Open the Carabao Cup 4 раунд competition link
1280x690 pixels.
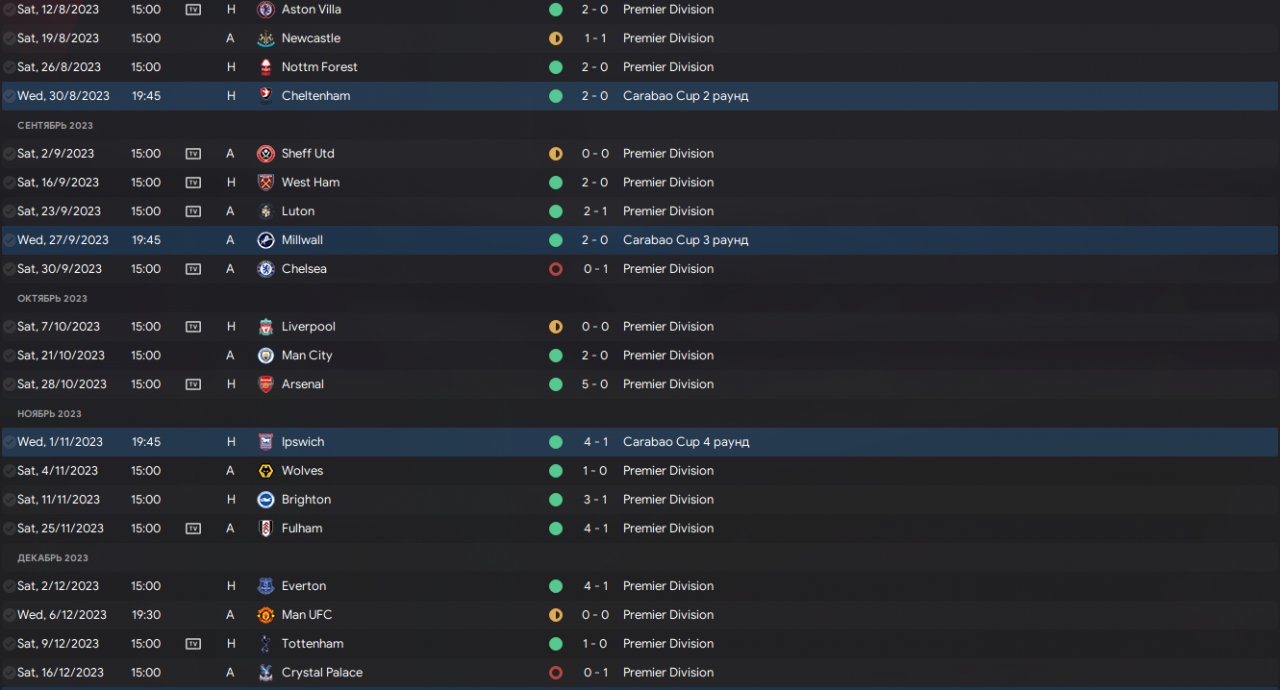pos(685,442)
